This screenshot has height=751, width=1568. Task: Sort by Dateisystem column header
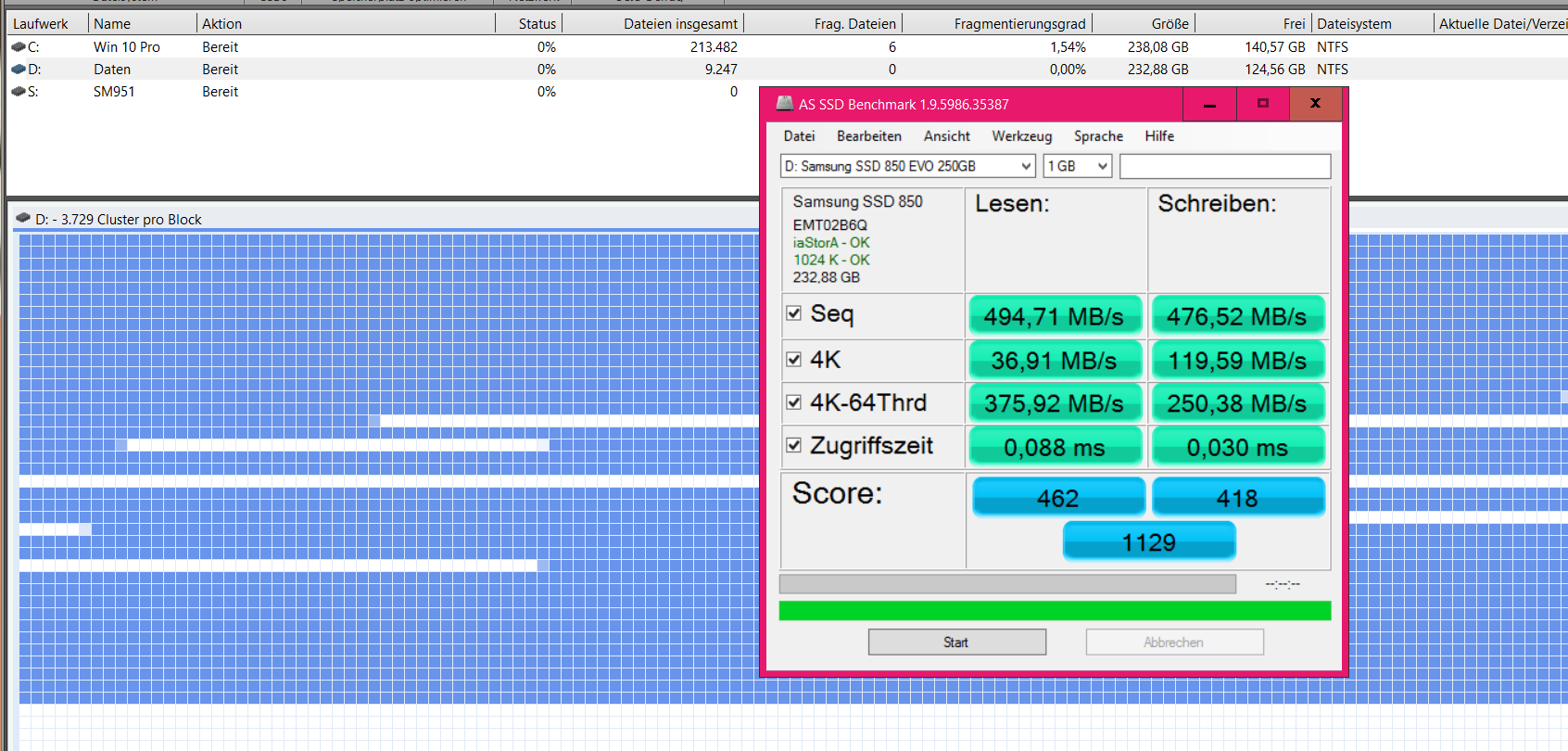pyautogui.click(x=1372, y=23)
